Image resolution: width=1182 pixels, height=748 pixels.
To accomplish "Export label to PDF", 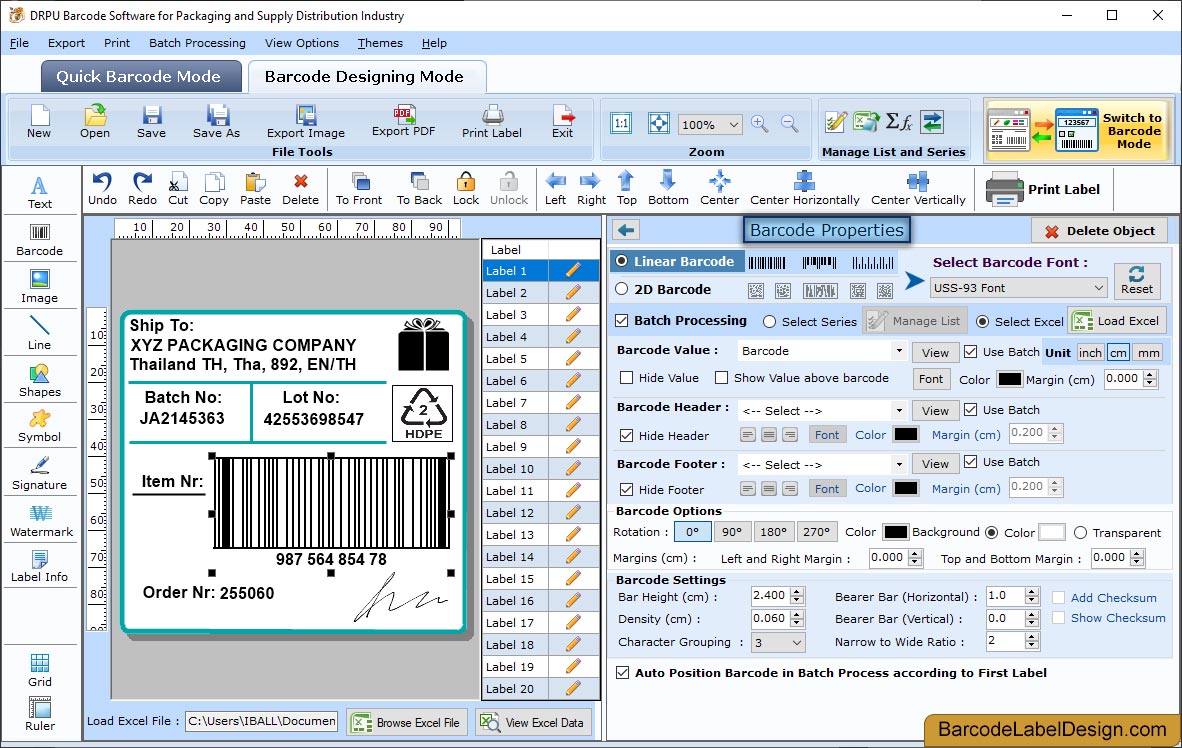I will click(x=403, y=122).
